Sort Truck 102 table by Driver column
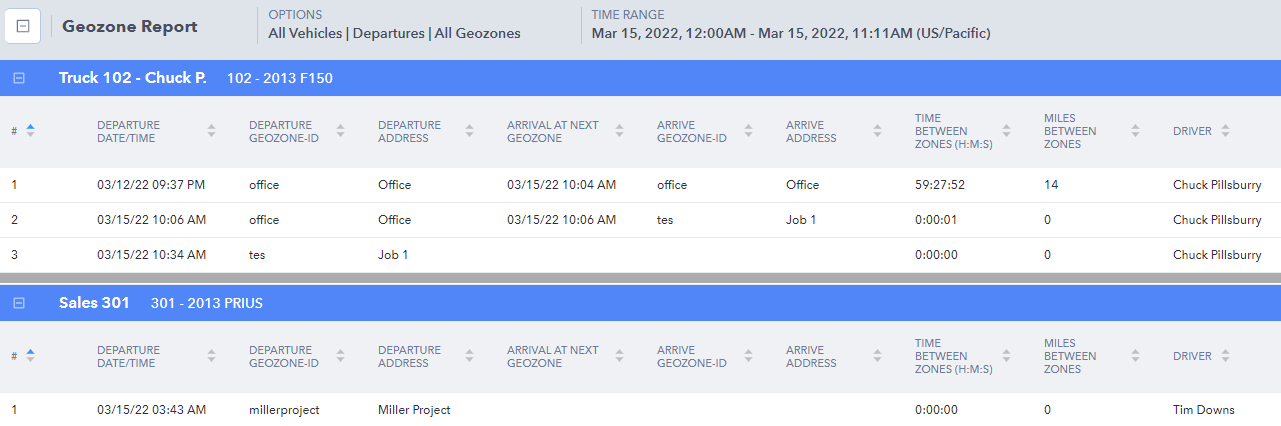 [x=1225, y=131]
